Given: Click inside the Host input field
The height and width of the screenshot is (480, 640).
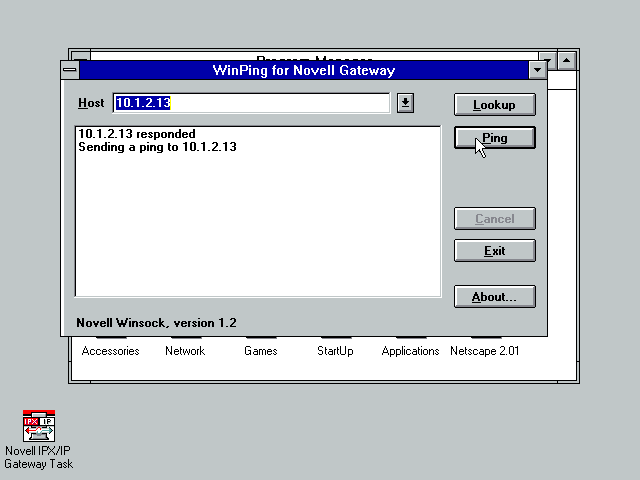Looking at the screenshot, I should click(250, 103).
